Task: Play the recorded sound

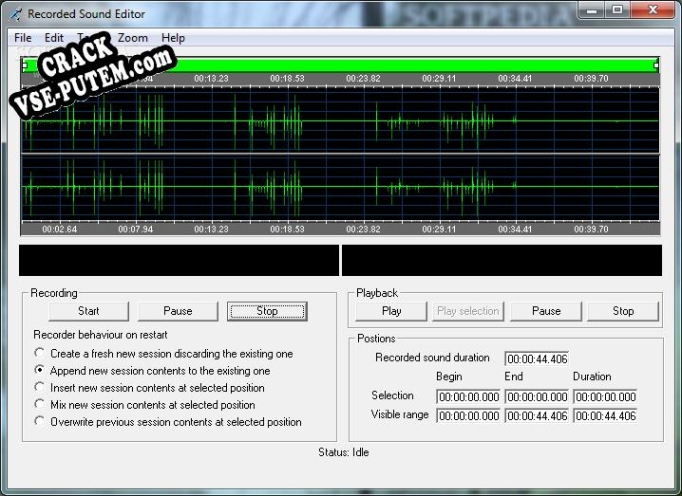Action: pyautogui.click(x=392, y=311)
